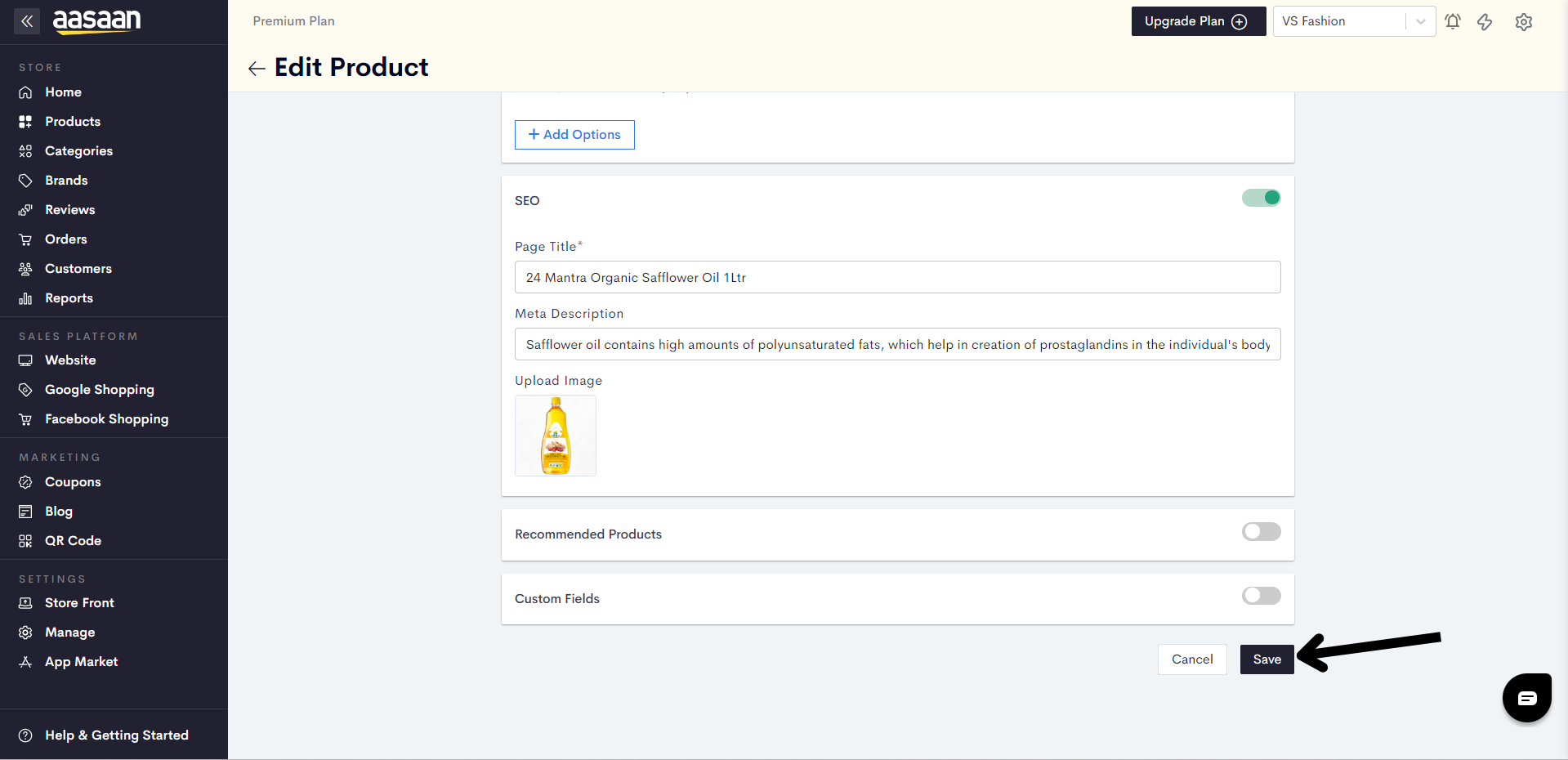
Task: Click the Add Options button
Action: click(x=574, y=135)
